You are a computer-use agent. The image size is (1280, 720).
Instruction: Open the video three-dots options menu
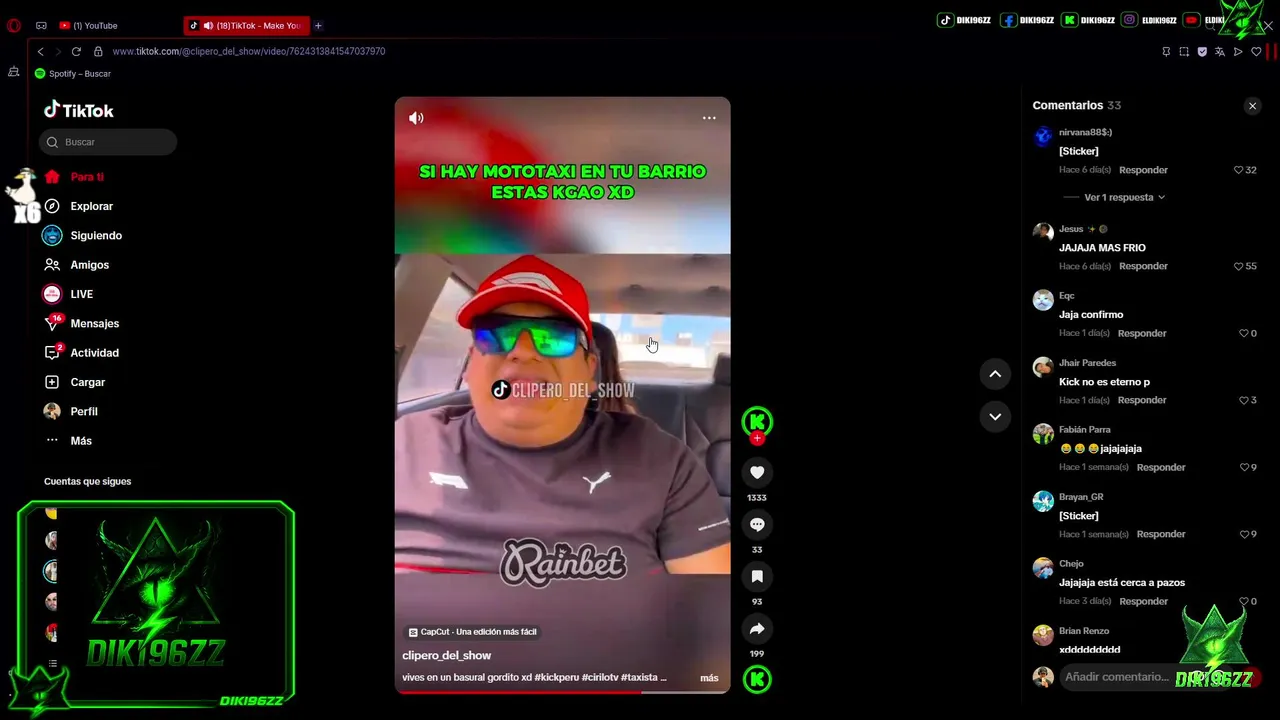click(x=709, y=118)
